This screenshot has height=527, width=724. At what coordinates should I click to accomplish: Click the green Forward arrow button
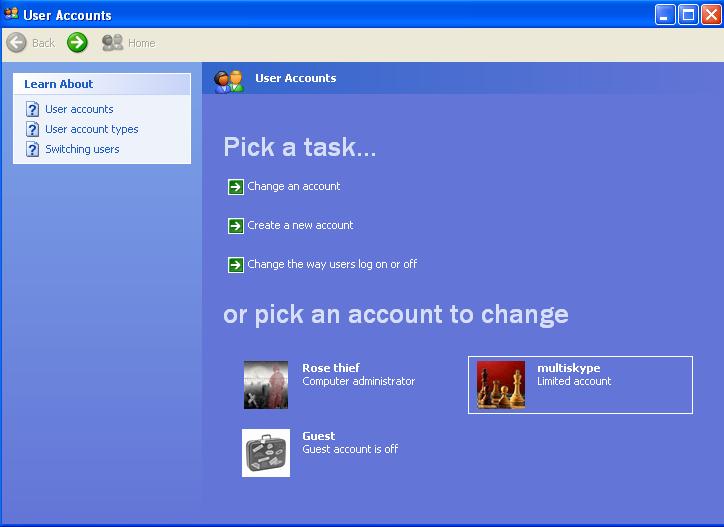coord(77,42)
